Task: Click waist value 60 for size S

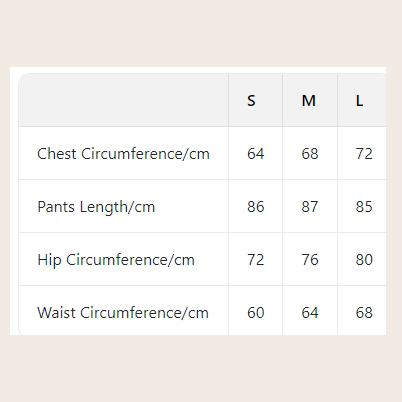Action: pos(256,313)
